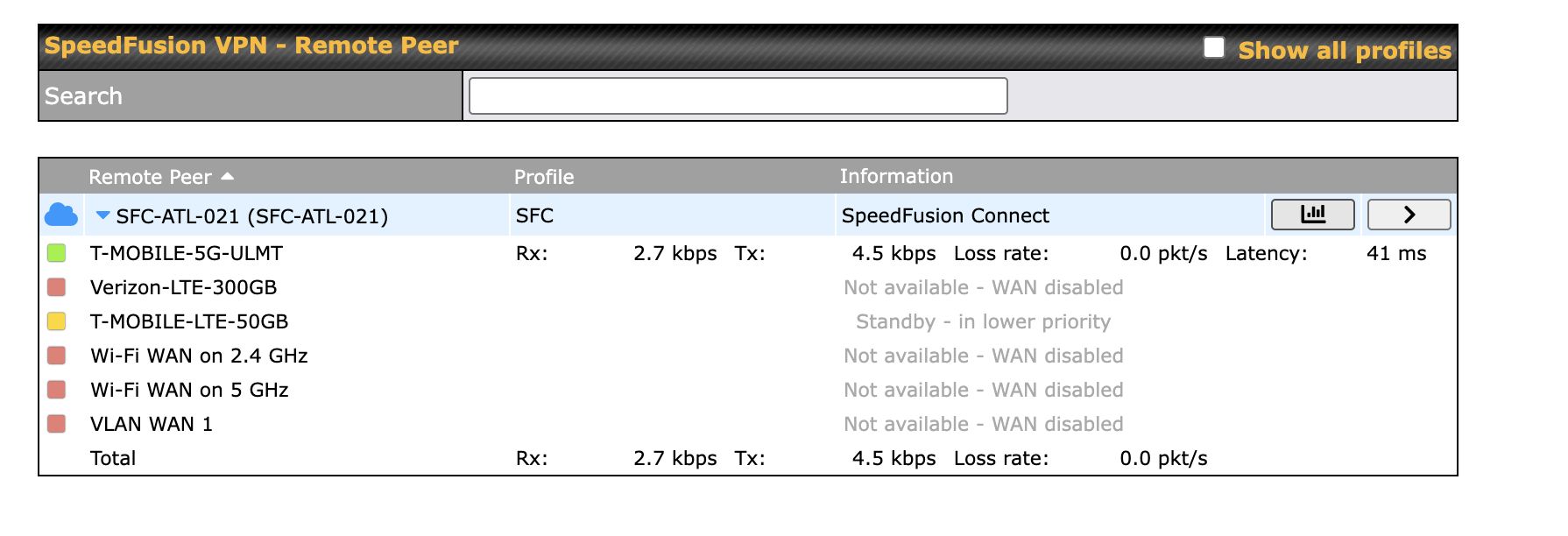
Task: Click Wi-Fi 5 GHz Not available status
Action: [x=983, y=390]
